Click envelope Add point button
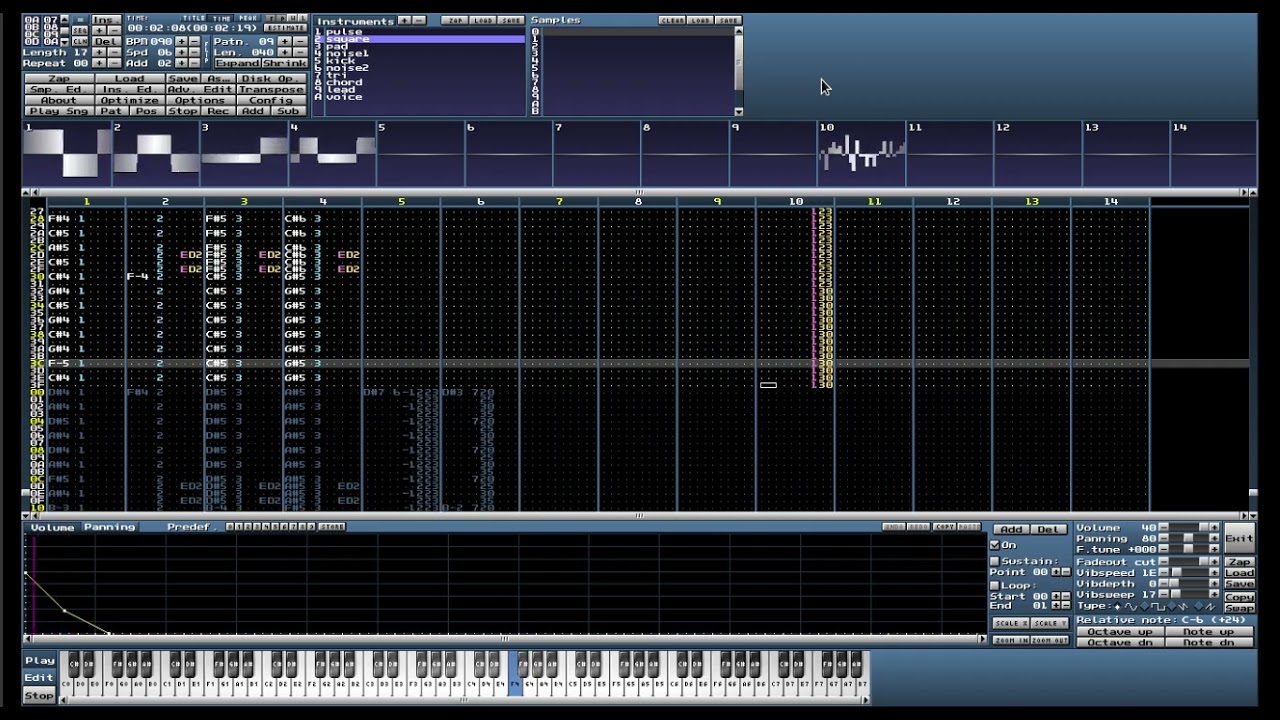1280x720 pixels. [1012, 529]
